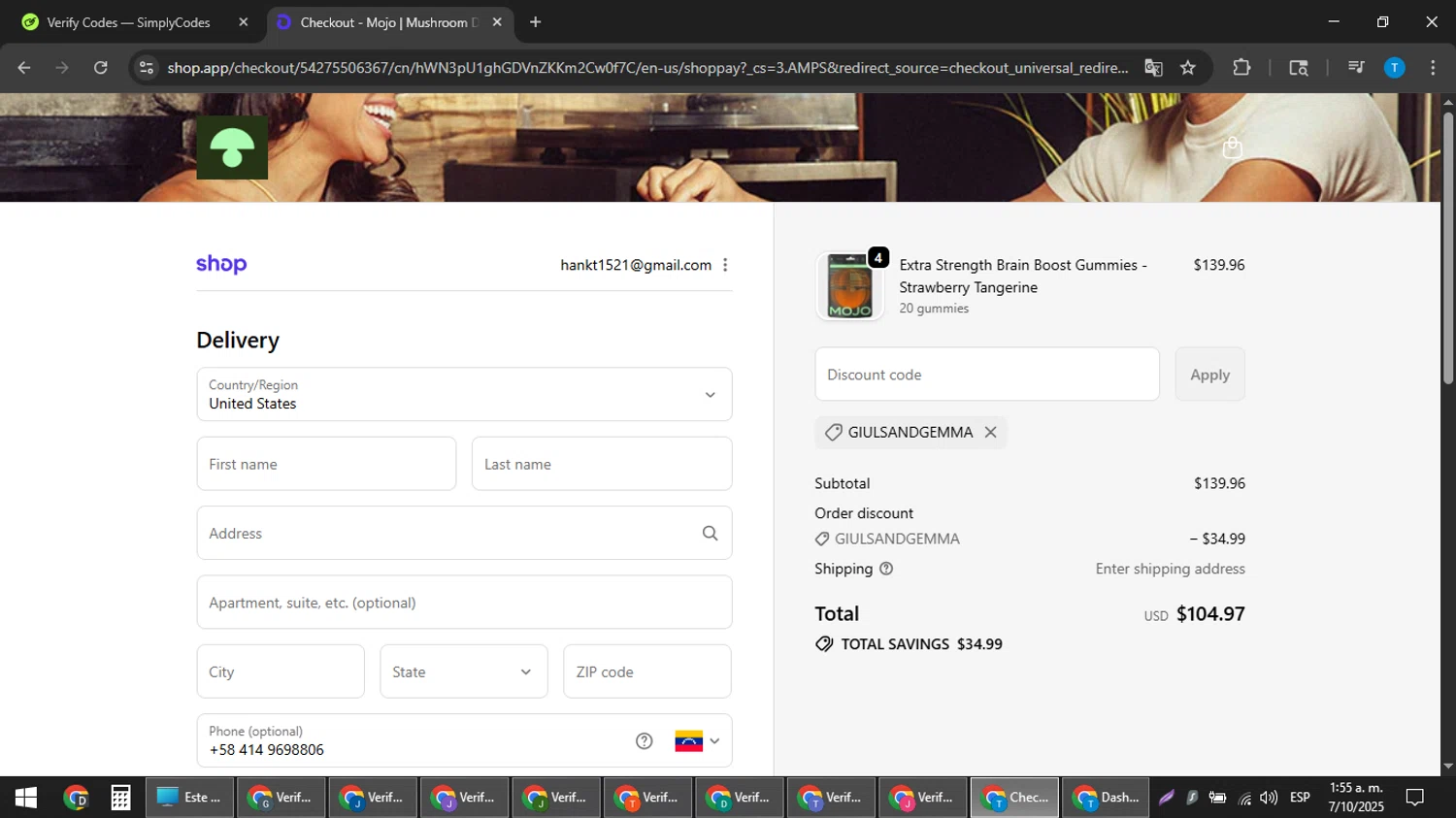This screenshot has height=818, width=1456.
Task: Click the City field
Action: pos(281,671)
